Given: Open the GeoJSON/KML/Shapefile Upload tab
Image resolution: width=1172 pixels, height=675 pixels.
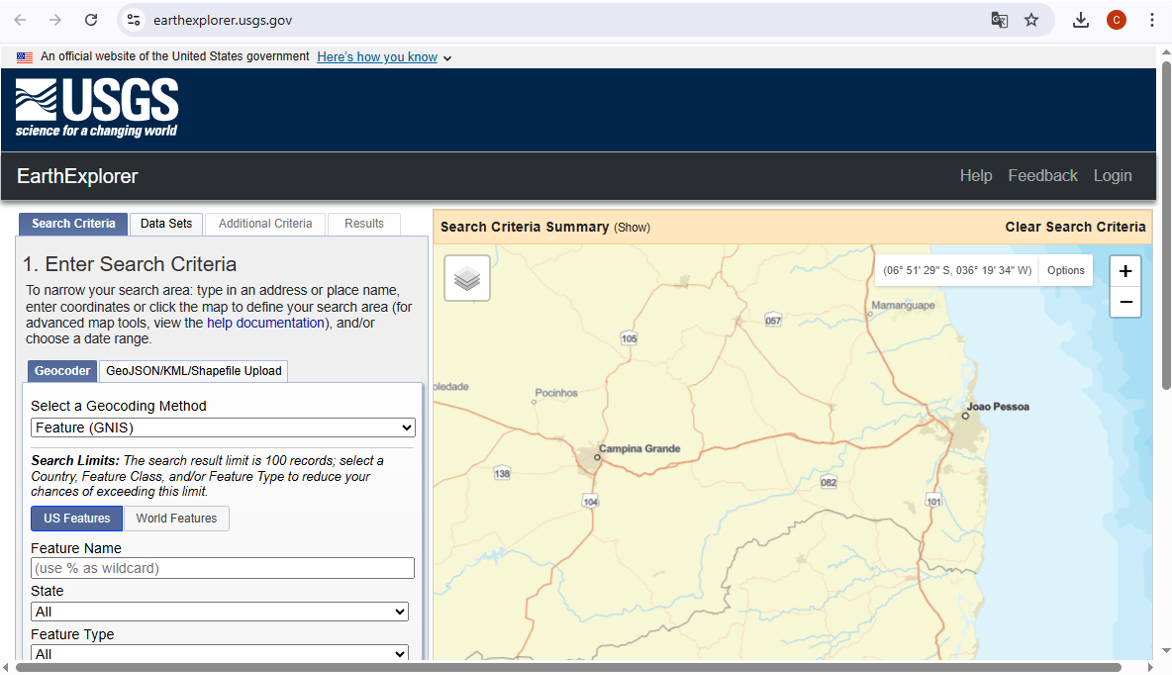Looking at the screenshot, I should coord(194,371).
